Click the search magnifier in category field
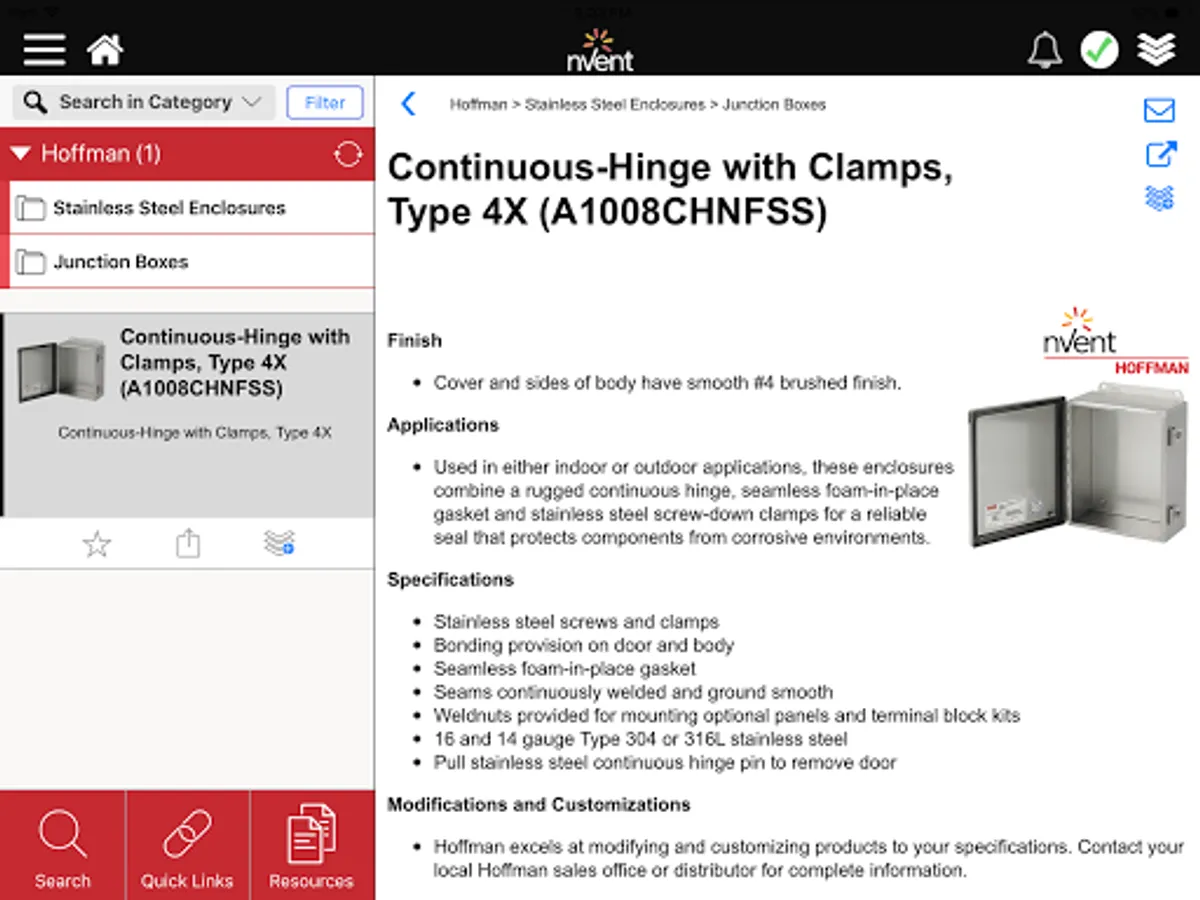 [x=35, y=102]
